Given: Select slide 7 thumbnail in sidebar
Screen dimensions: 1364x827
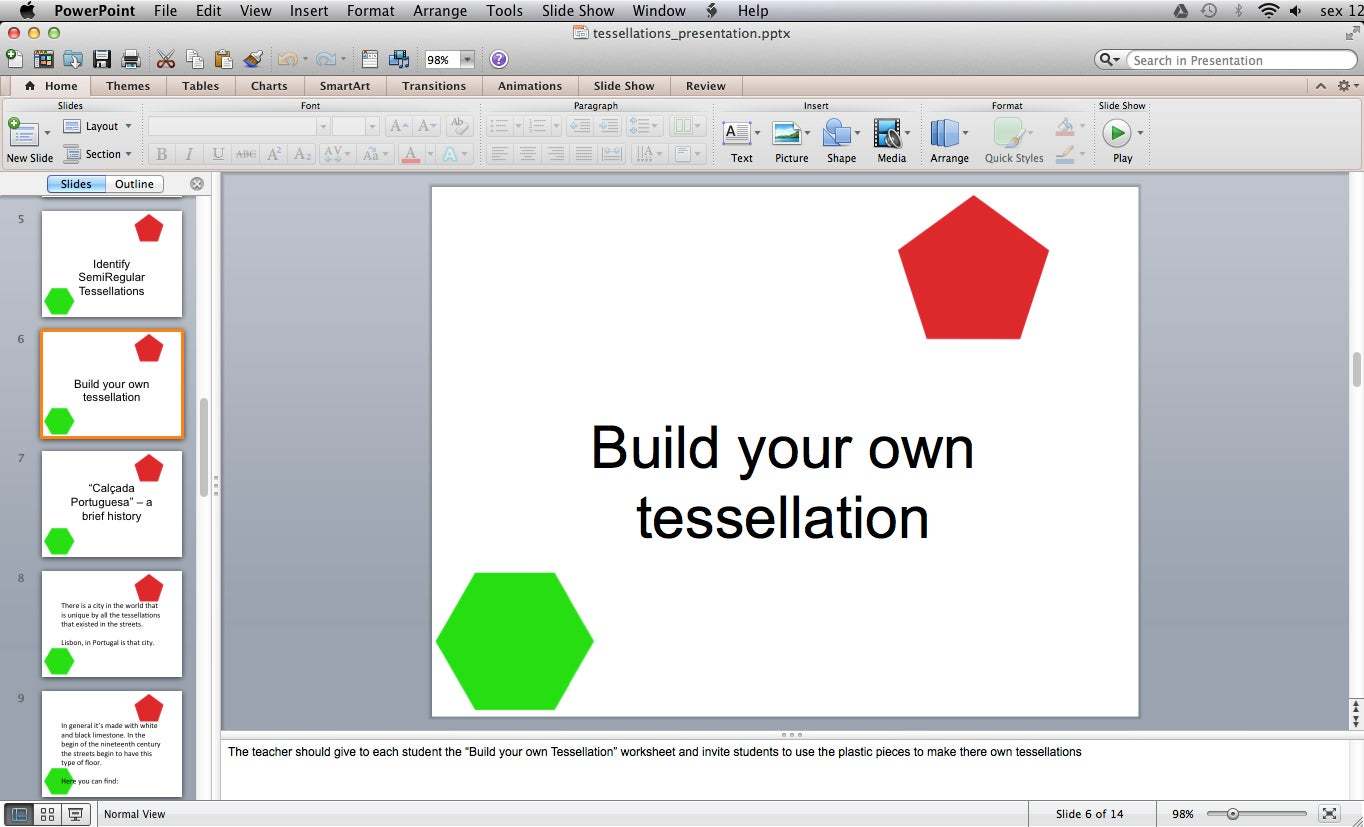Looking at the screenshot, I should pos(110,503).
